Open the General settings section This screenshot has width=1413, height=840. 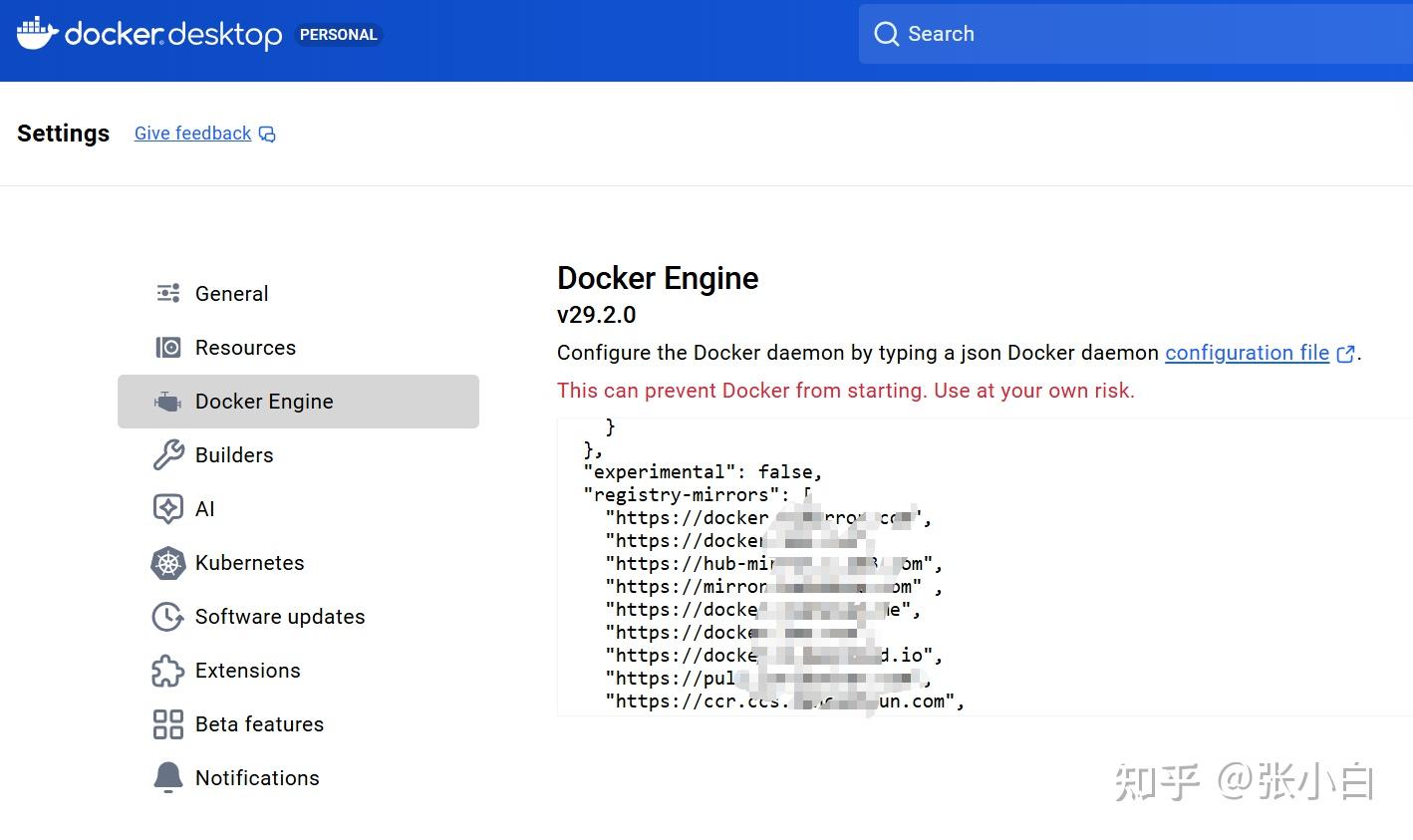[x=231, y=294]
